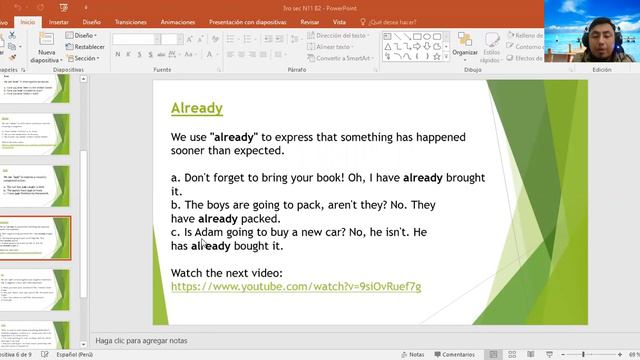640x360 pixels.
Task: Click Restablecer slide button
Action: click(85, 47)
